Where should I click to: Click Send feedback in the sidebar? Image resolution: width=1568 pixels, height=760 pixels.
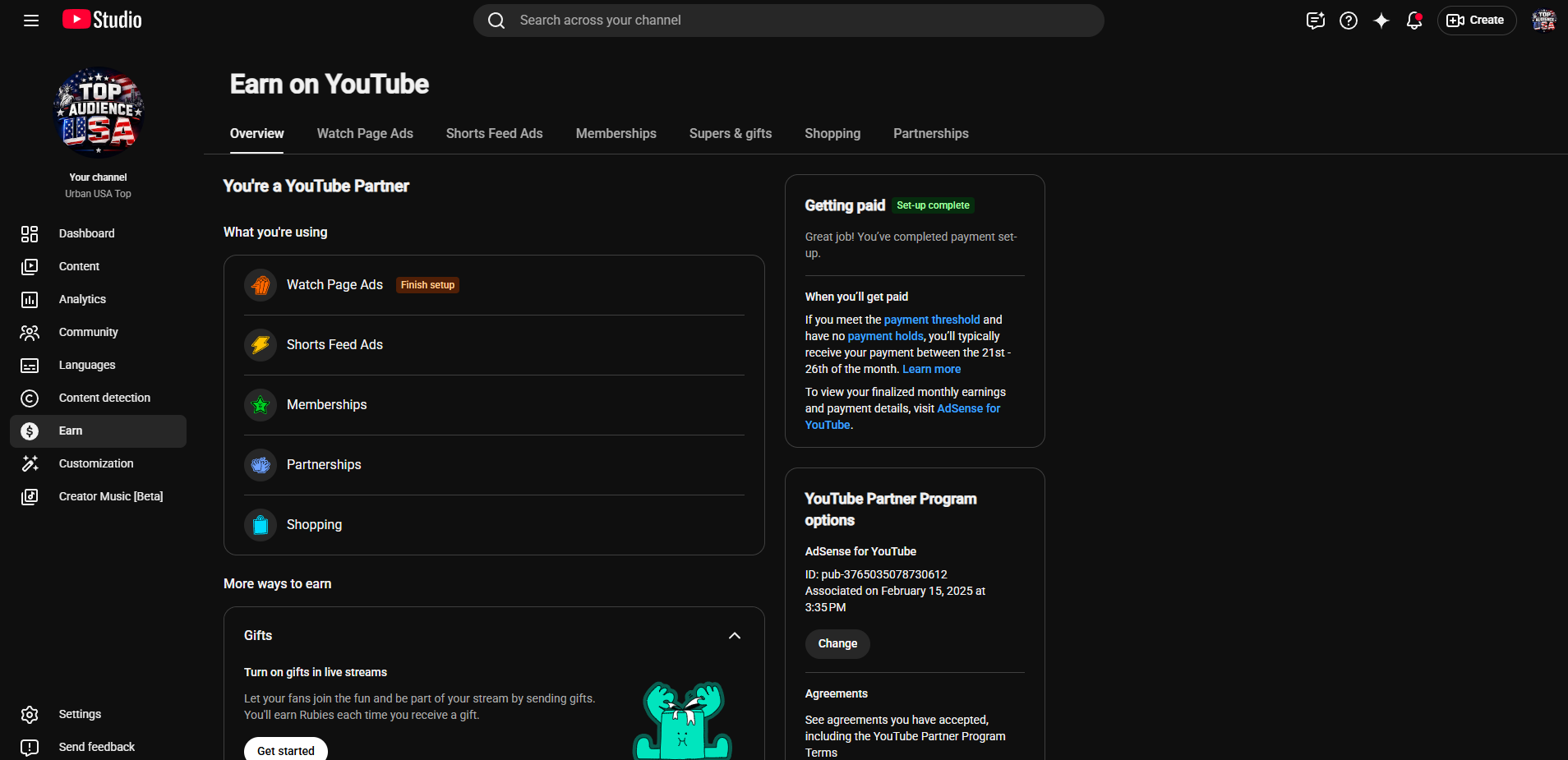[x=98, y=748]
